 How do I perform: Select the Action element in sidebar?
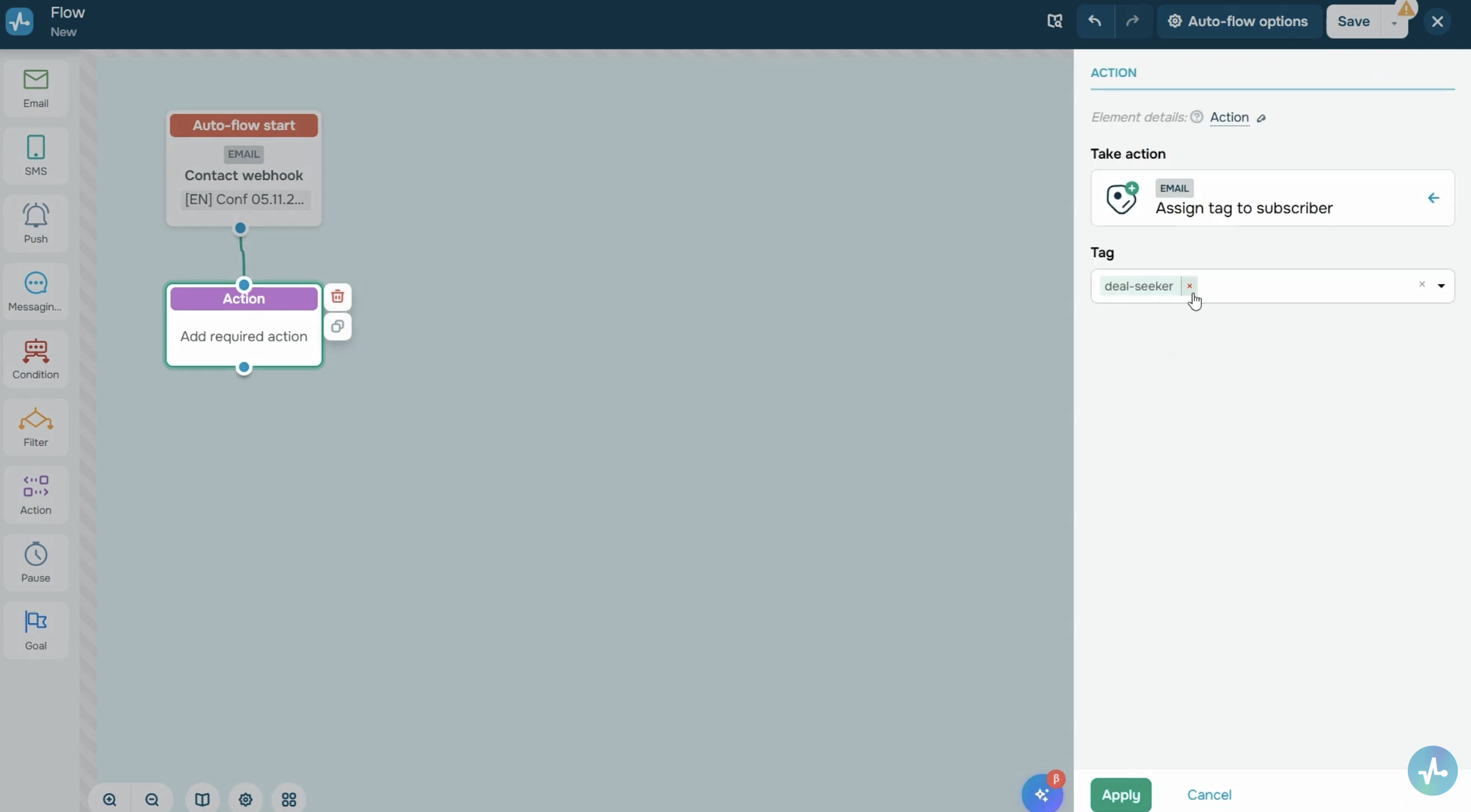(x=36, y=495)
